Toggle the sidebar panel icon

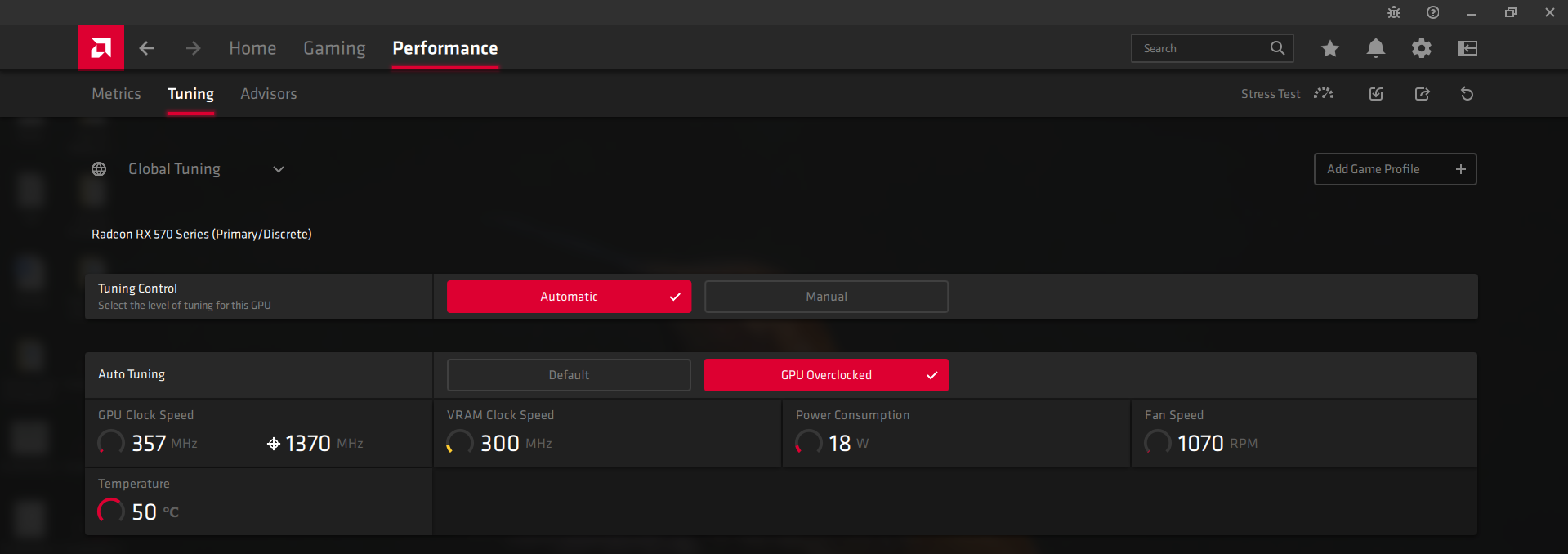point(1467,48)
